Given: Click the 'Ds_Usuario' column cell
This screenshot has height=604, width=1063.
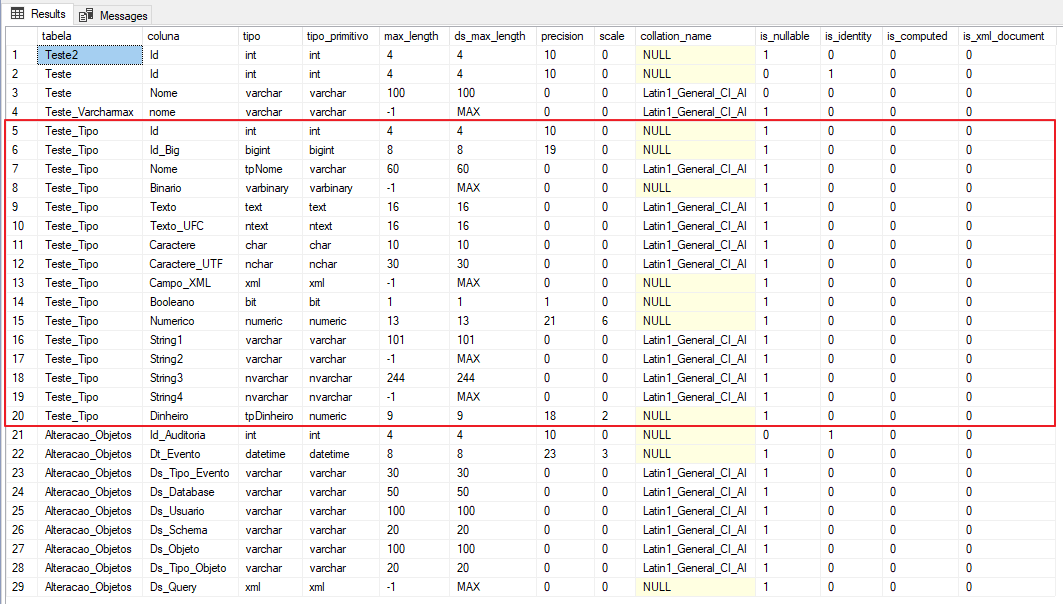Looking at the screenshot, I should [x=190, y=510].
